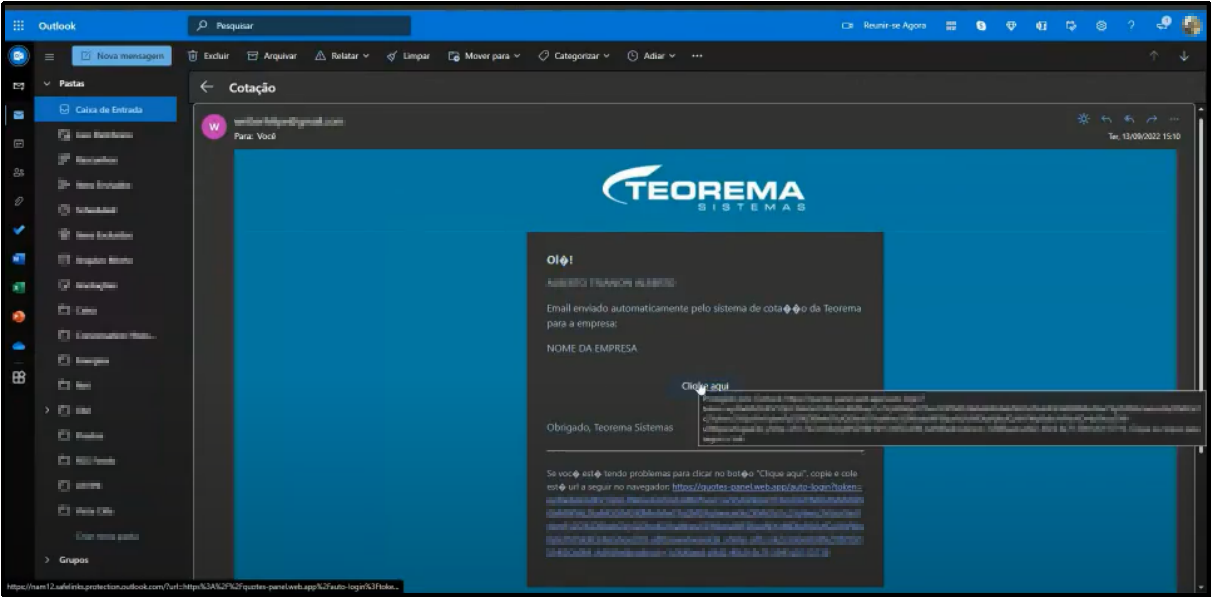Click the back arrow beside Cotação

pyautogui.click(x=207, y=87)
